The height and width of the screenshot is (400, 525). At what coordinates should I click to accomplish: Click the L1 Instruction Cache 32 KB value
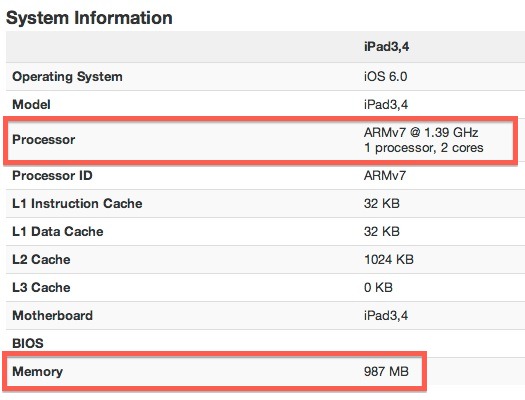(382, 204)
